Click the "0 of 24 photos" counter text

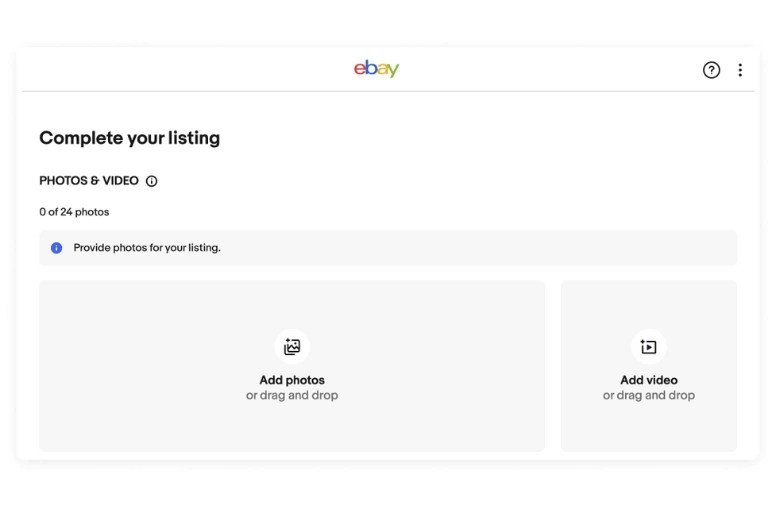click(x=74, y=212)
